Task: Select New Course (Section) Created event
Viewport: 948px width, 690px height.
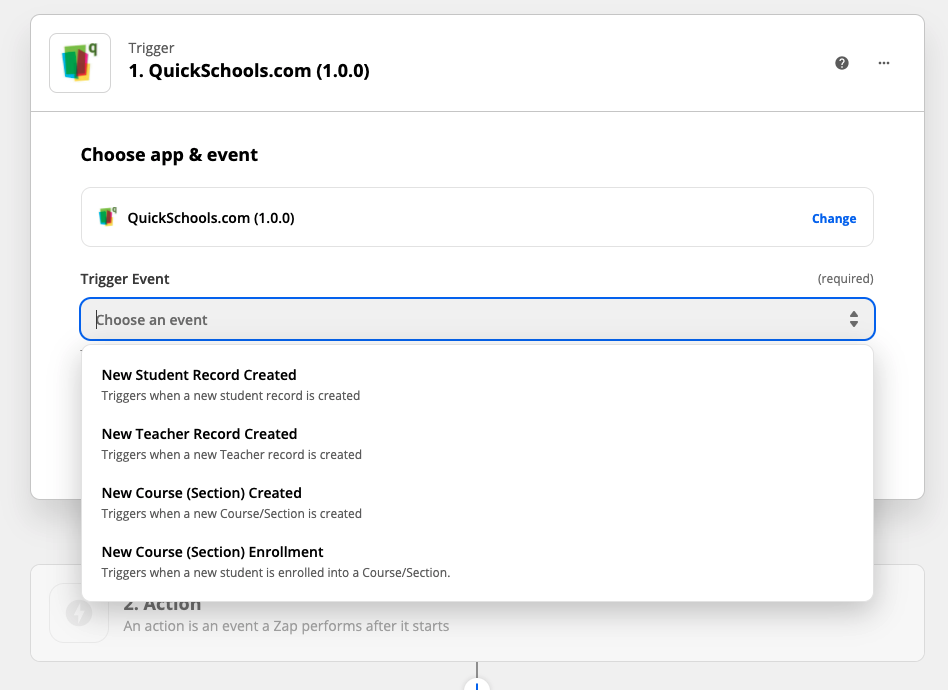Action: 477,503
